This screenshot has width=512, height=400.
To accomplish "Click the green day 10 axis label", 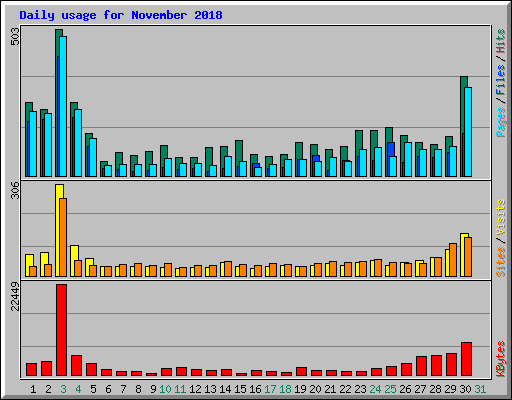I will point(165,389).
